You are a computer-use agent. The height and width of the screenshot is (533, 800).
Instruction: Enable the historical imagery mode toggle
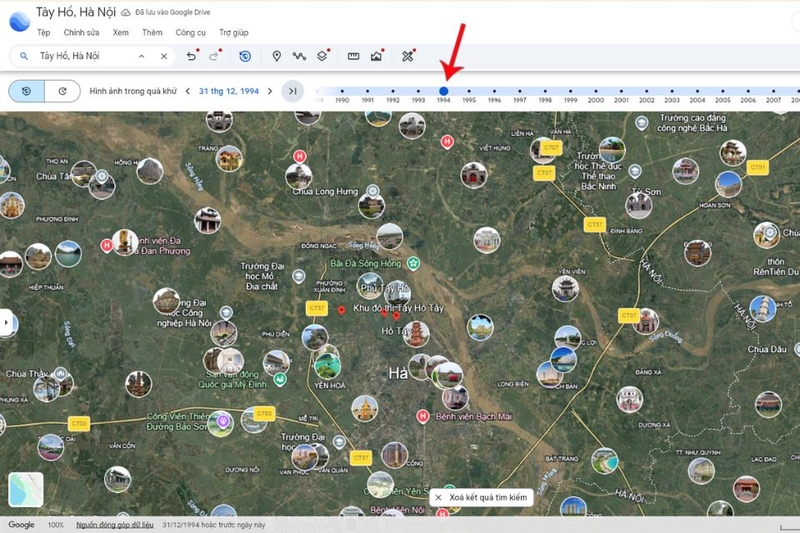point(27,91)
